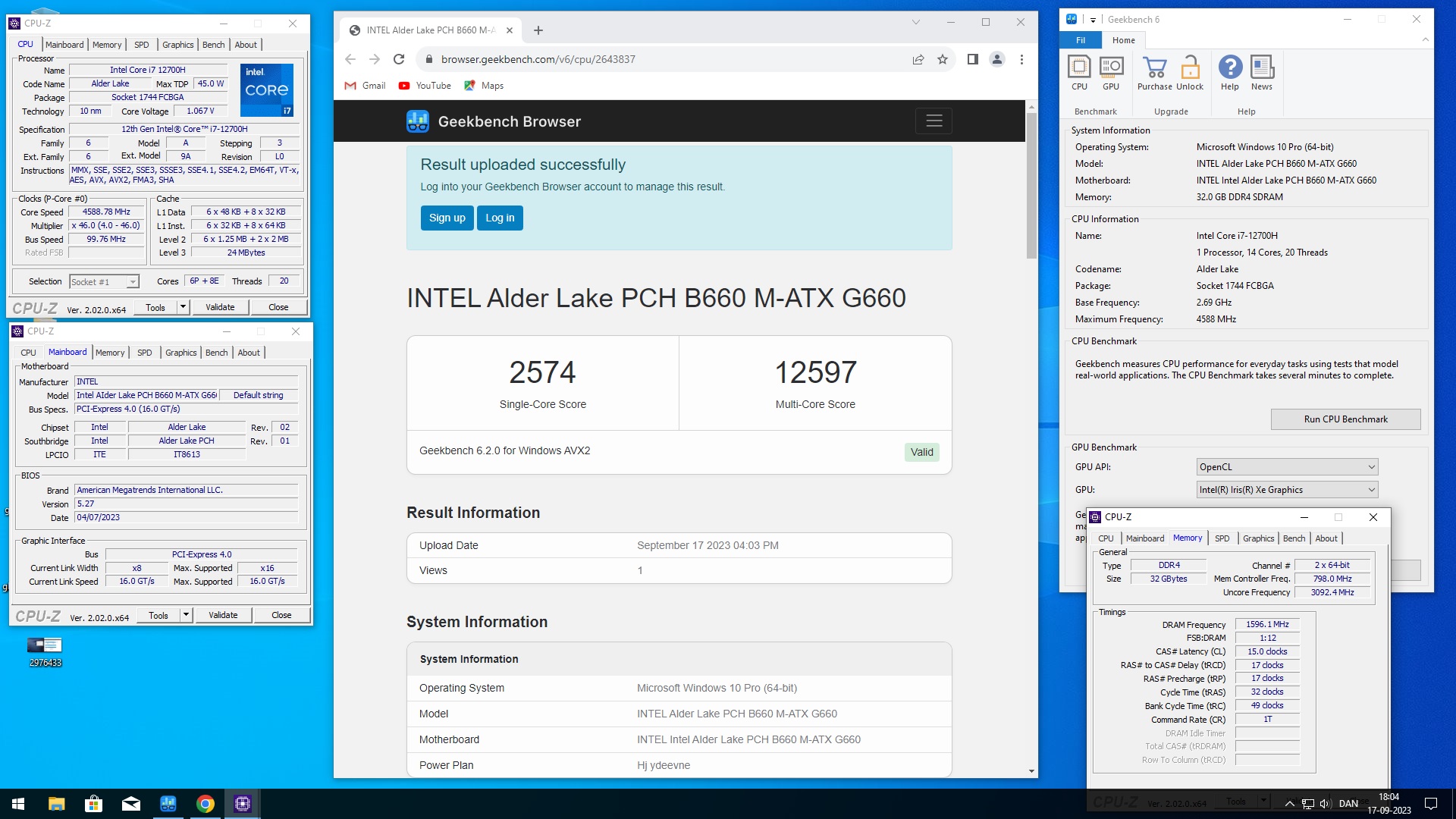Click the browser page vertical scrollbar thumb
The image size is (1456, 819).
tap(1031, 186)
